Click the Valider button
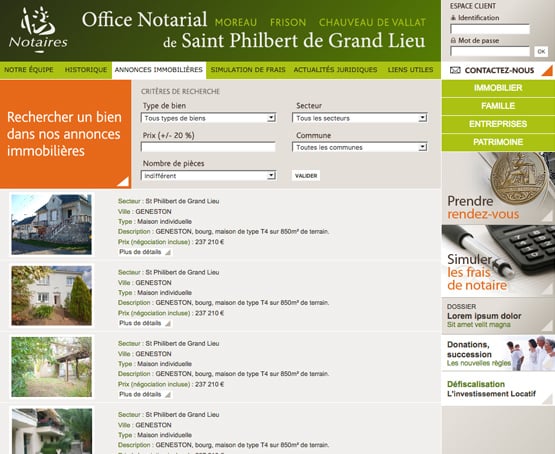The image size is (555, 454). 306,176
